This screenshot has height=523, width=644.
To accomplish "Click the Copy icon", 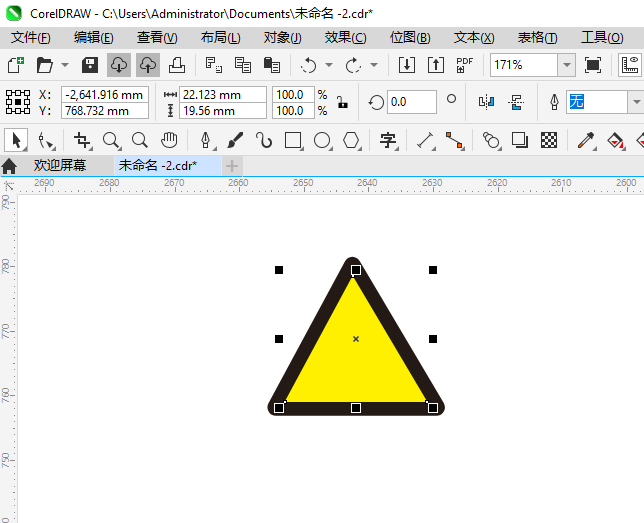I will click(243, 65).
